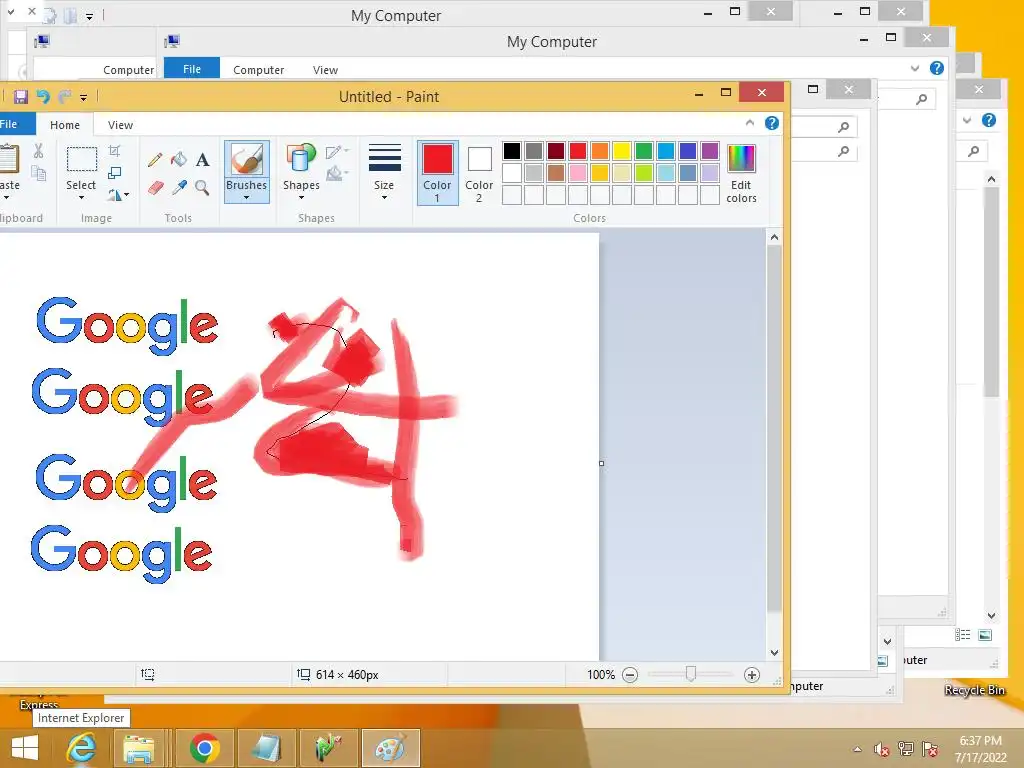Image resolution: width=1024 pixels, height=768 pixels.
Task: Expand the Shapes dropdown arrow
Action: [301, 197]
